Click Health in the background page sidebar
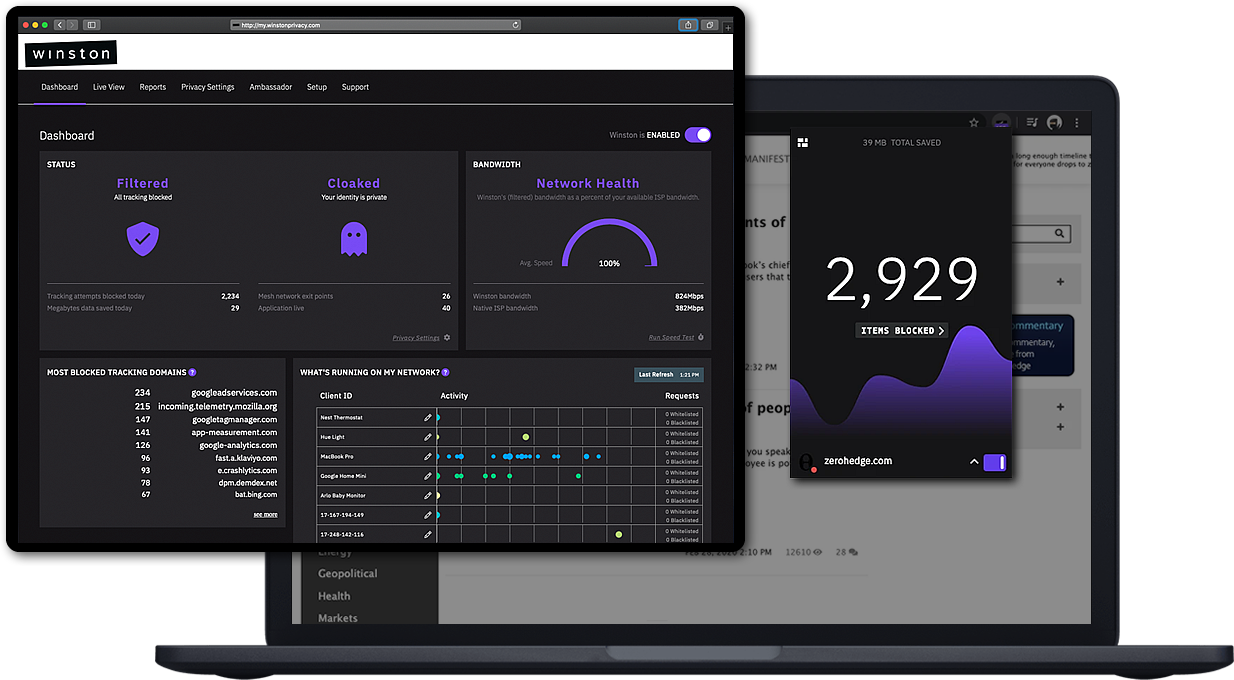The height and width of the screenshot is (680, 1234). click(x=334, y=596)
